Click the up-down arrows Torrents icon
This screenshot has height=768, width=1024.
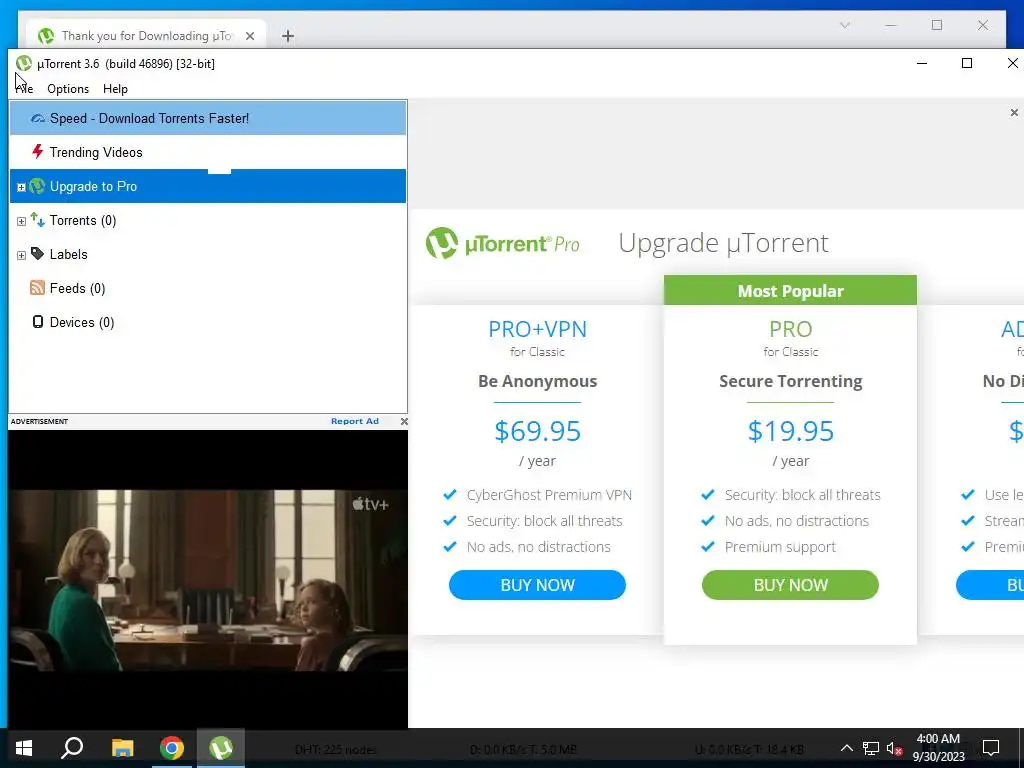38,220
